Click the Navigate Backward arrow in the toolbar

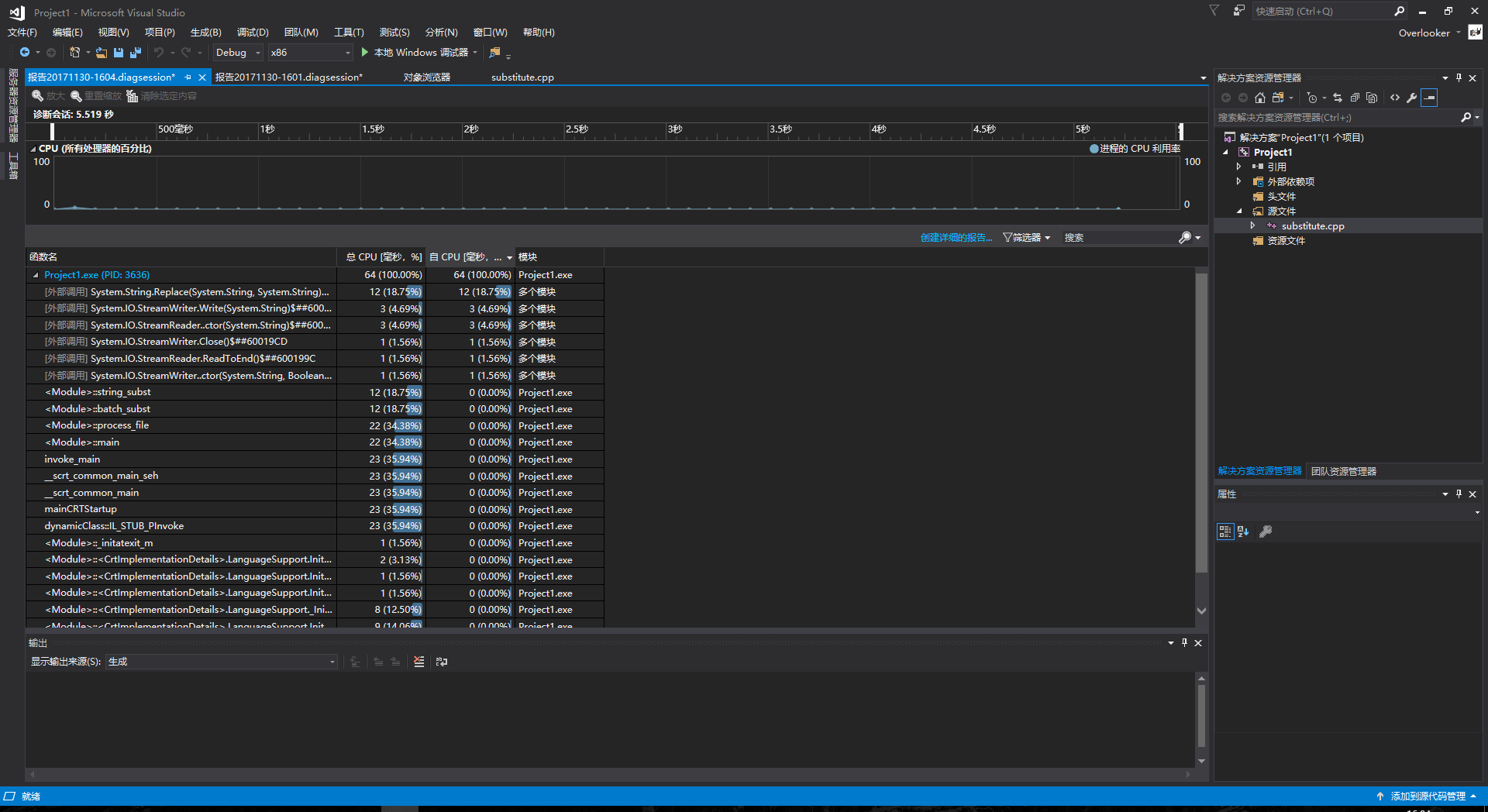[x=25, y=53]
